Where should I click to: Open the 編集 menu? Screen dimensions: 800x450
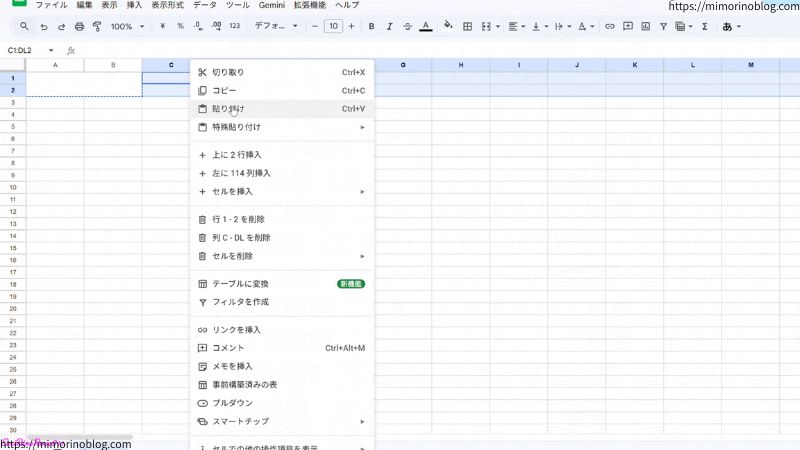[x=84, y=5]
